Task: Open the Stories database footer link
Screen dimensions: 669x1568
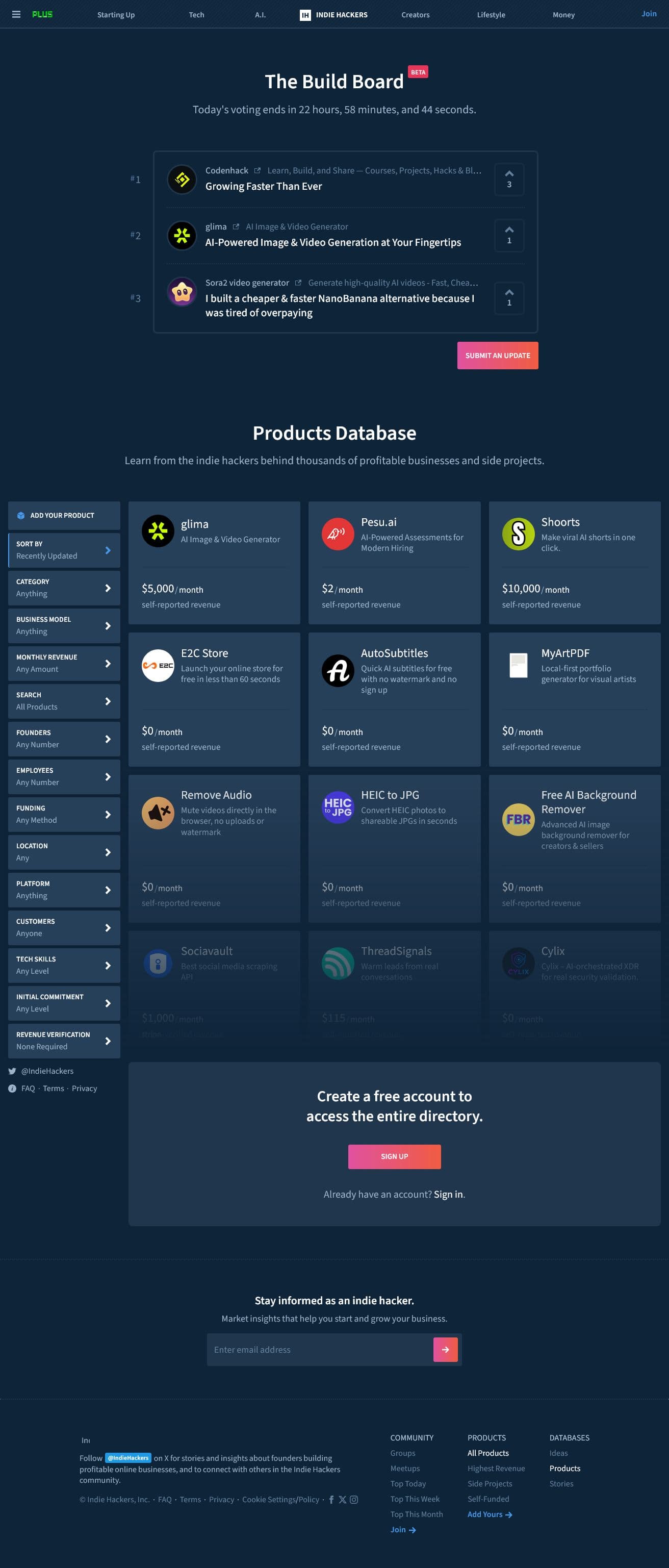Action: pos(561,1483)
